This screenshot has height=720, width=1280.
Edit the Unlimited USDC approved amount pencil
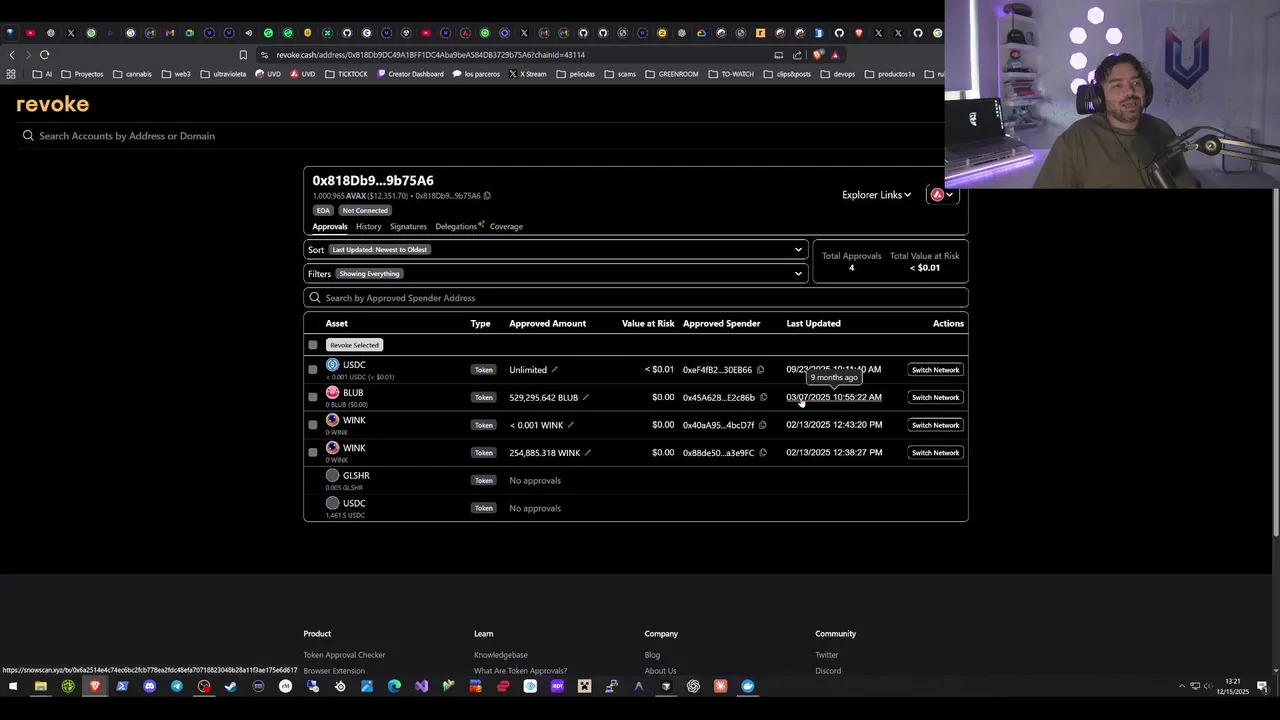[555, 370]
